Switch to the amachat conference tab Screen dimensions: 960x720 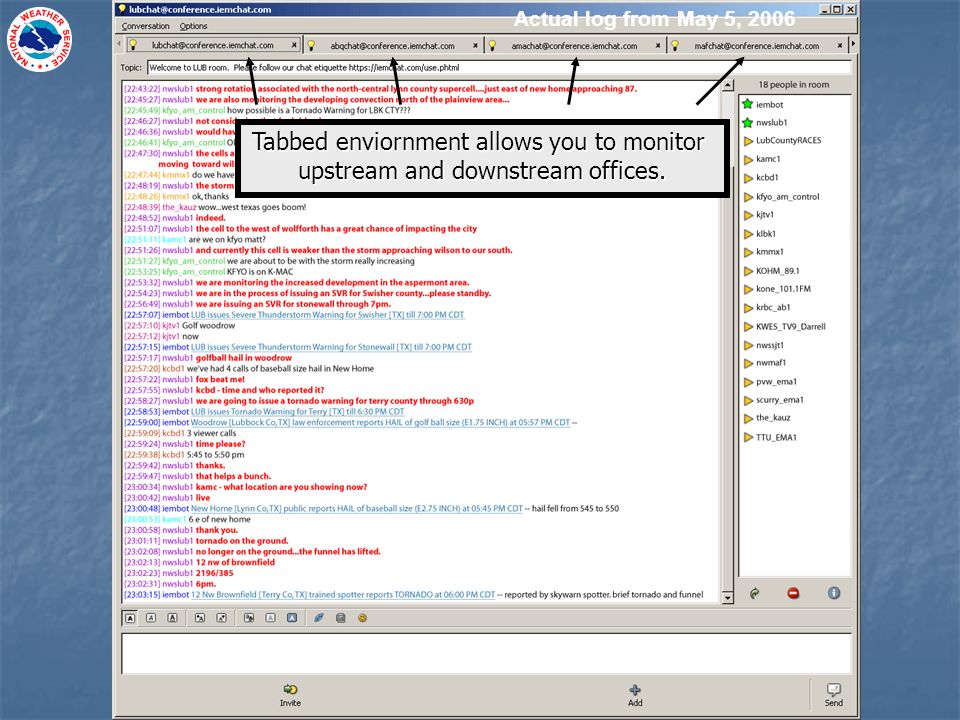tap(574, 45)
